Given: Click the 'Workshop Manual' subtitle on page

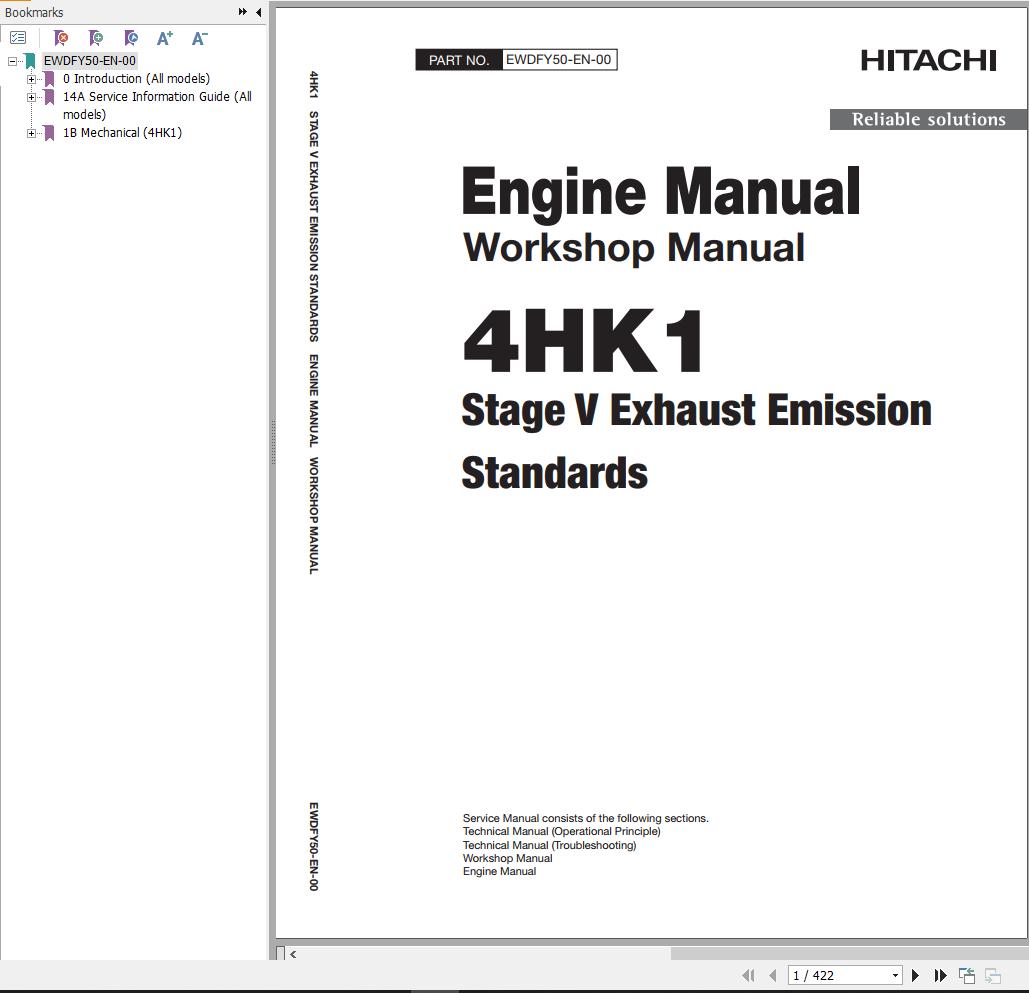Looking at the screenshot, I should click(634, 247).
